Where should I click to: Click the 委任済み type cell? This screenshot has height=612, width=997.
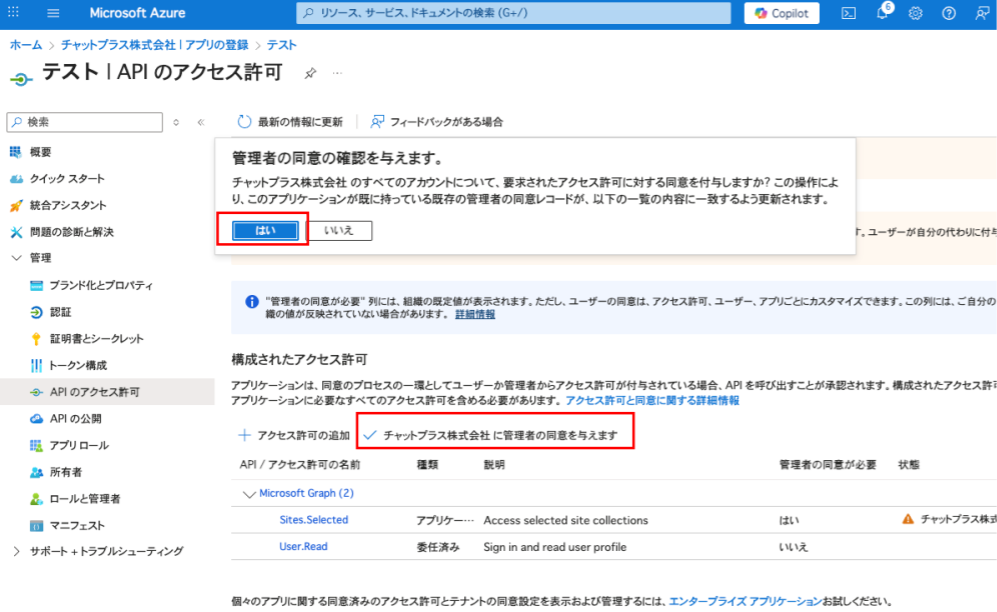(438, 547)
